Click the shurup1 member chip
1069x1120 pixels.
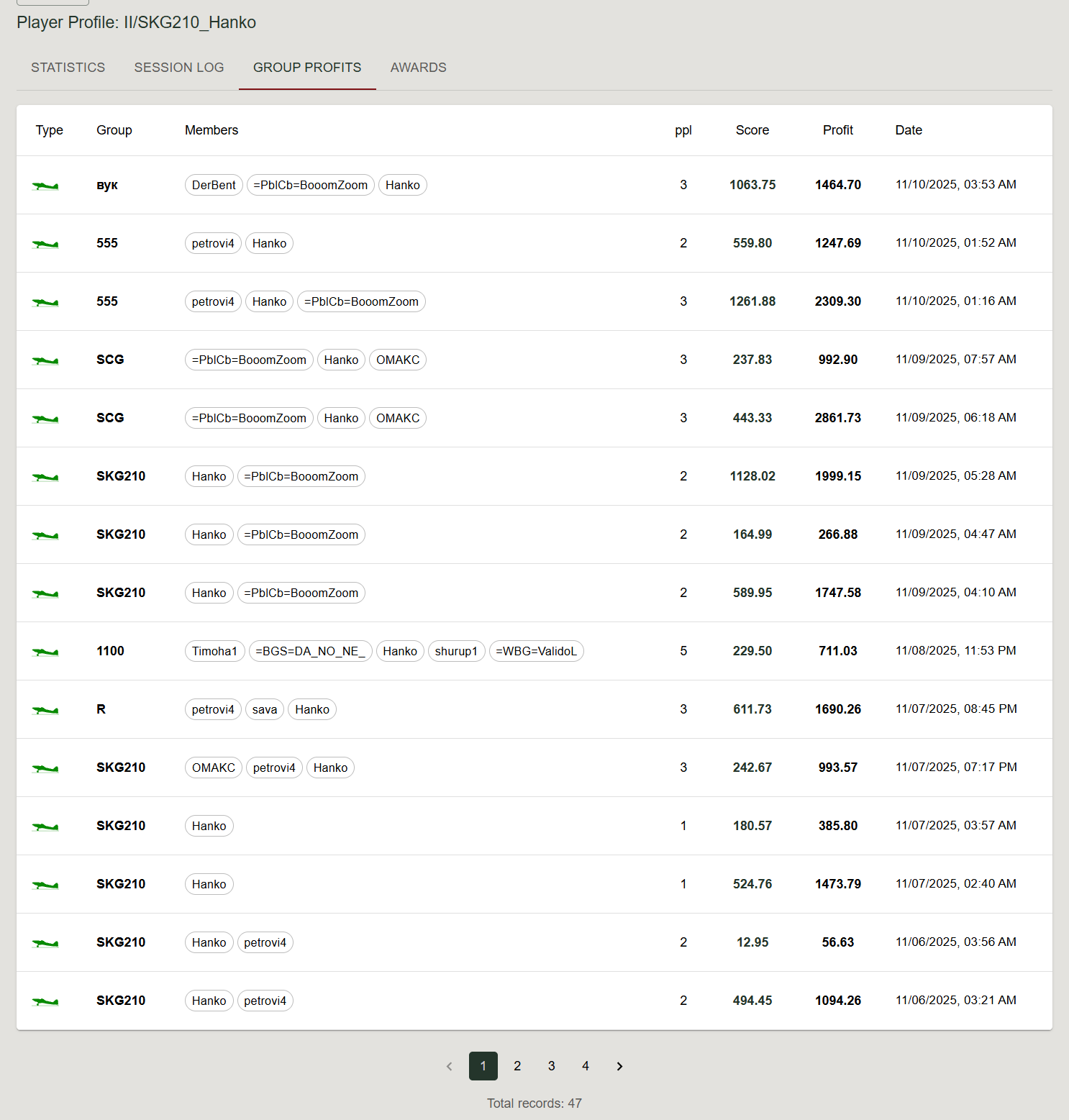coord(456,652)
